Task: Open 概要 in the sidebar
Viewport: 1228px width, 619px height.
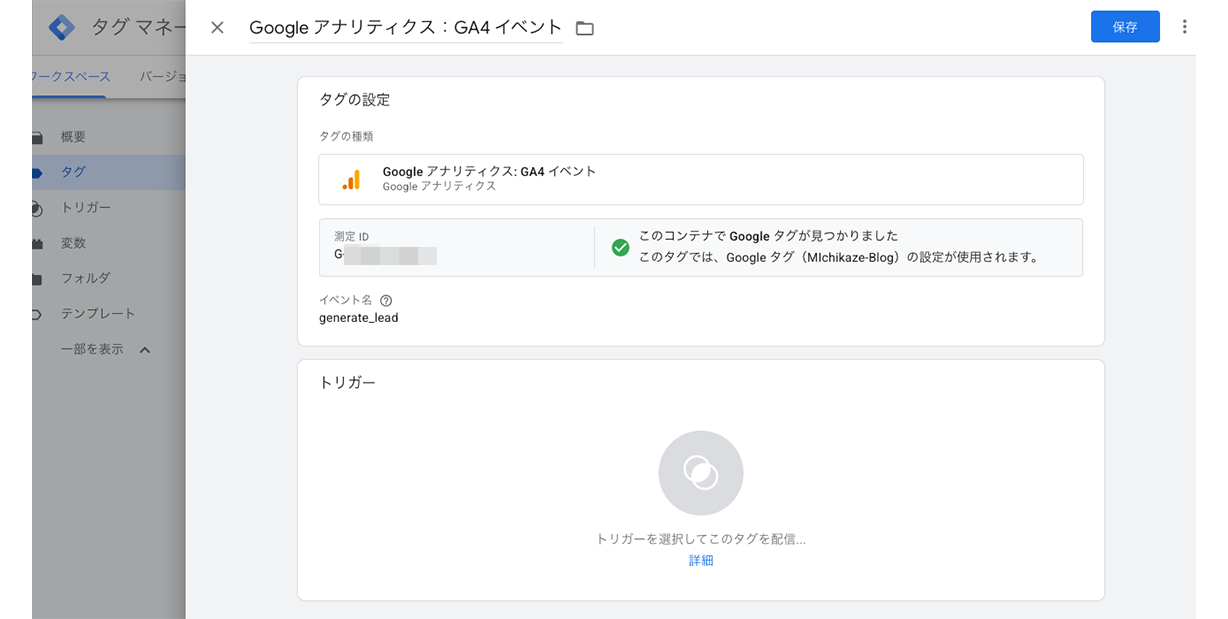Action: click(x=73, y=137)
